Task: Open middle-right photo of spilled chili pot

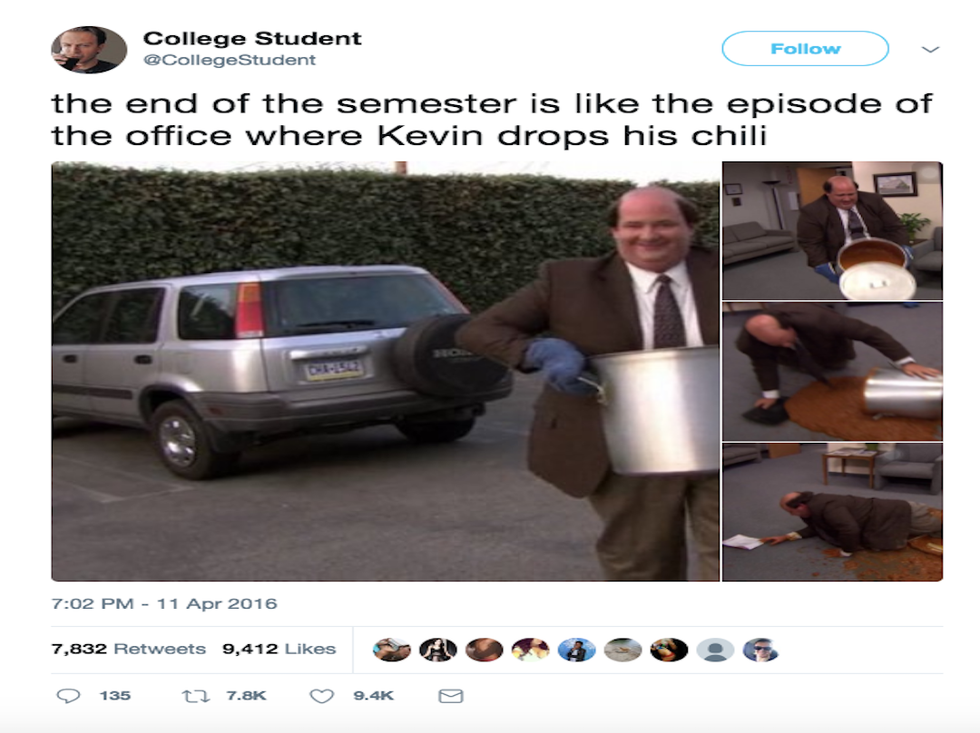Action: (832, 372)
